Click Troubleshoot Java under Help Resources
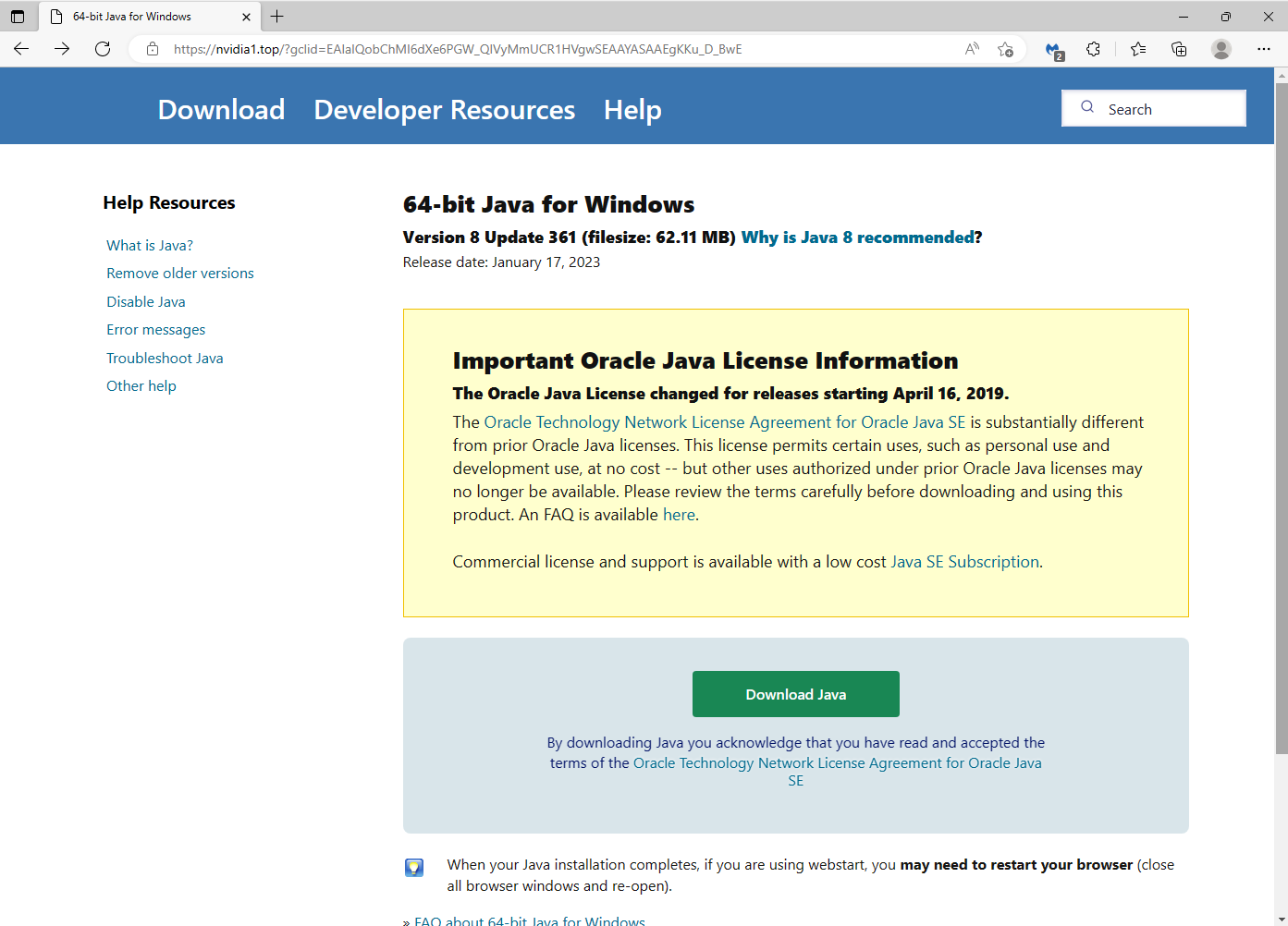This screenshot has width=1288, height=926. click(165, 358)
